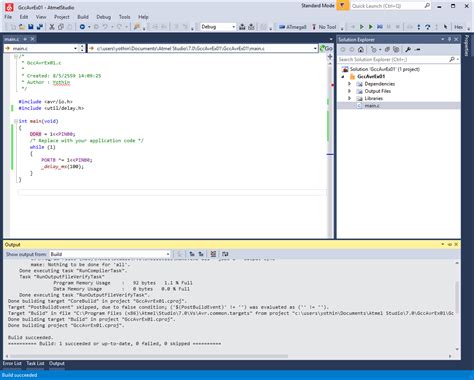
Task: Click the blue Navigate Backward icon
Action: coord(82,27)
